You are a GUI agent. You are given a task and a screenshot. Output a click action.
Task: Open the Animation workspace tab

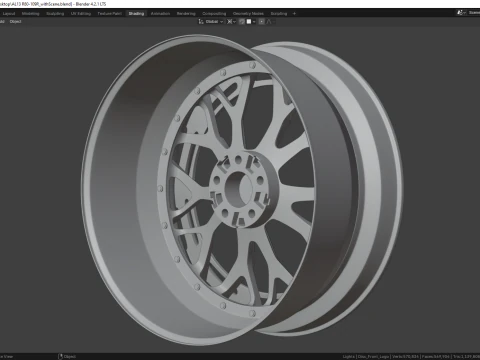(160, 14)
